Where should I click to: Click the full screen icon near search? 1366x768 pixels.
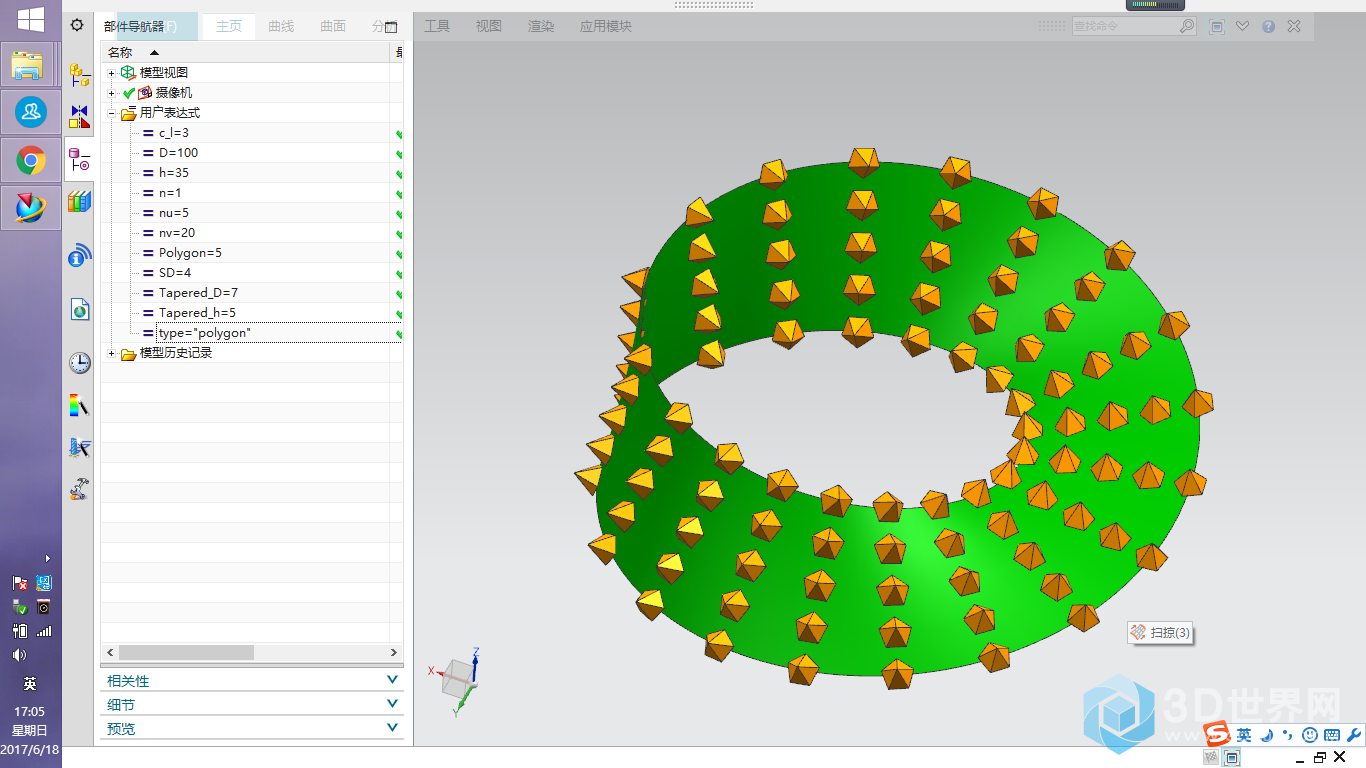[x=1217, y=26]
